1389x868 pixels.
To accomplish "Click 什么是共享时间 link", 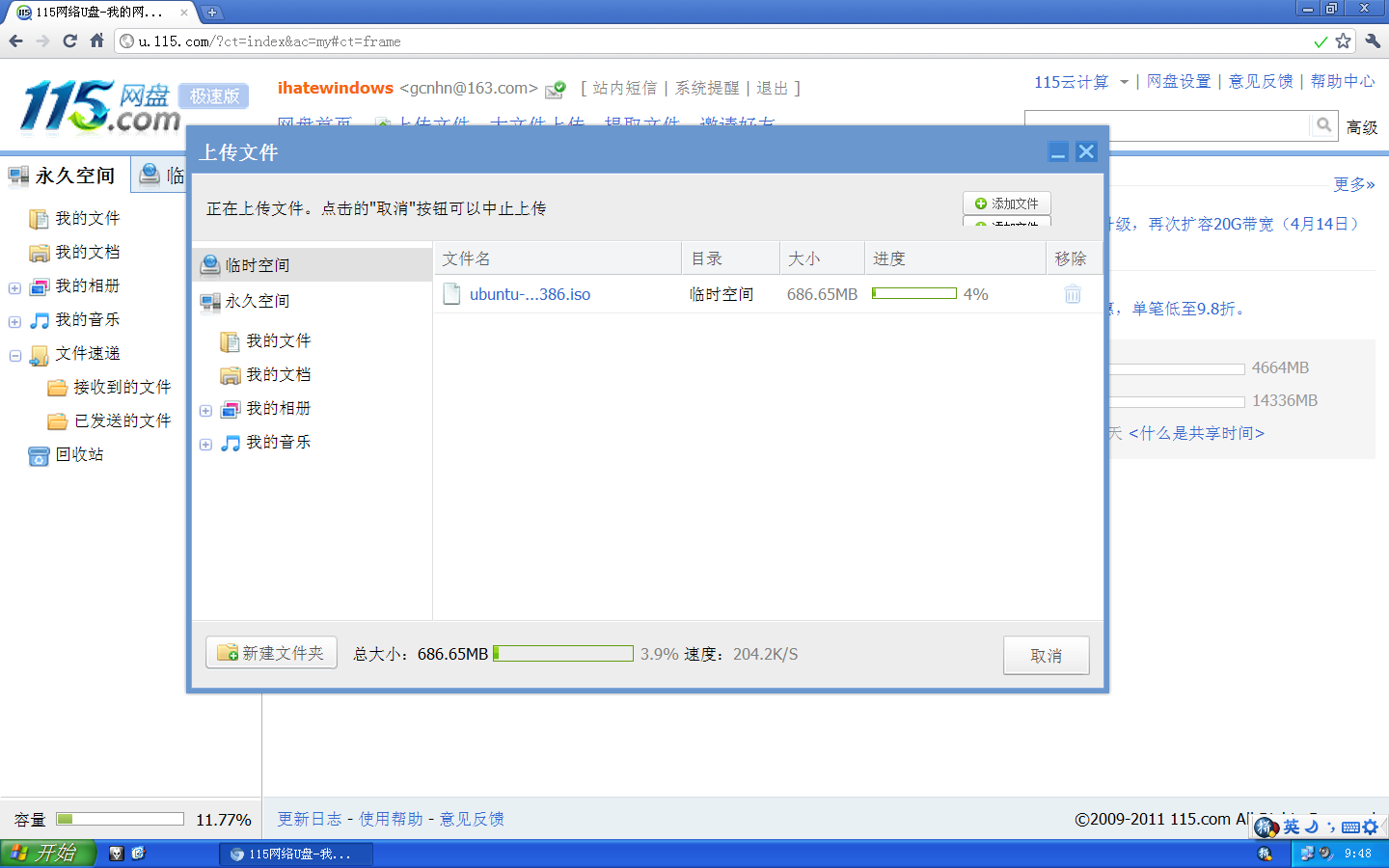I will coord(1196,433).
